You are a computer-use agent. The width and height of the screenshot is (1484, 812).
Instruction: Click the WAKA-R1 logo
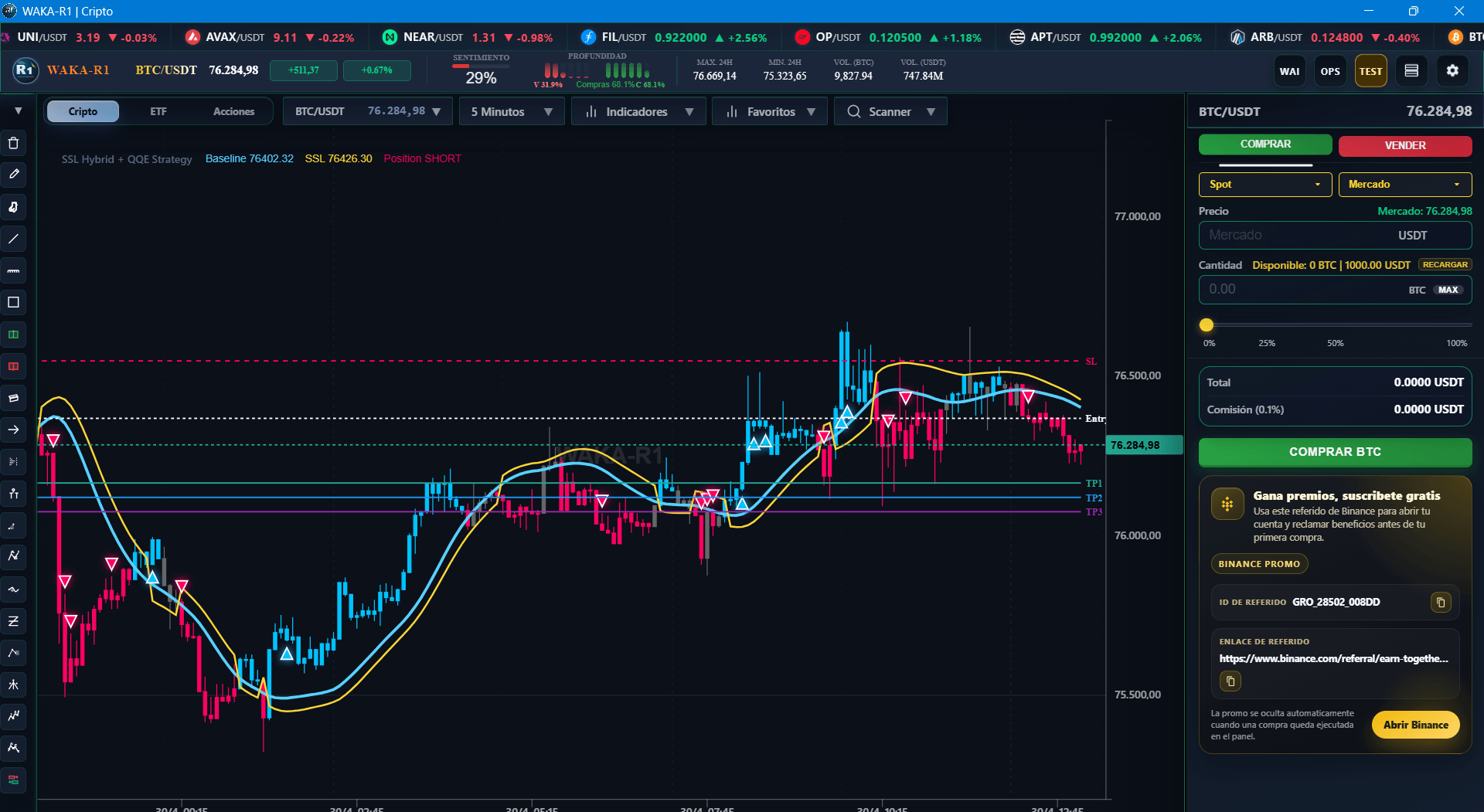tap(26, 70)
